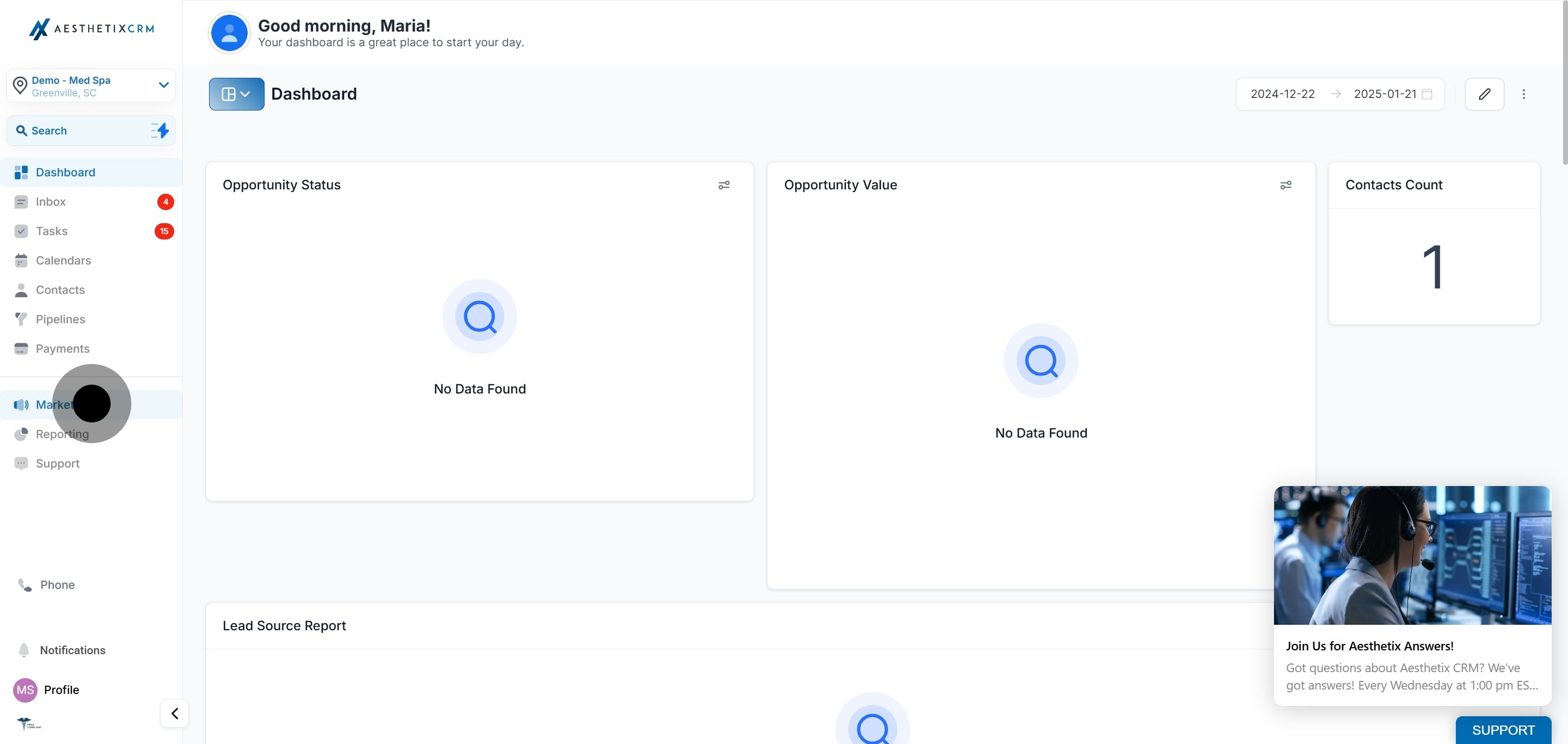Click Opportunity Status filter settings icon
This screenshot has height=744, width=1568.
click(723, 185)
